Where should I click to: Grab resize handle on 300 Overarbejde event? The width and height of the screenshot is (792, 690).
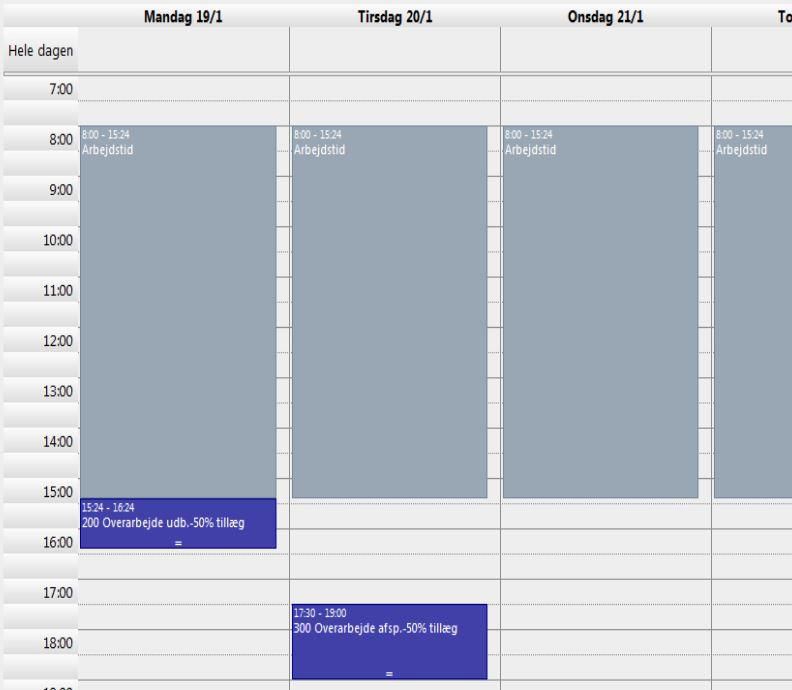pos(389,673)
